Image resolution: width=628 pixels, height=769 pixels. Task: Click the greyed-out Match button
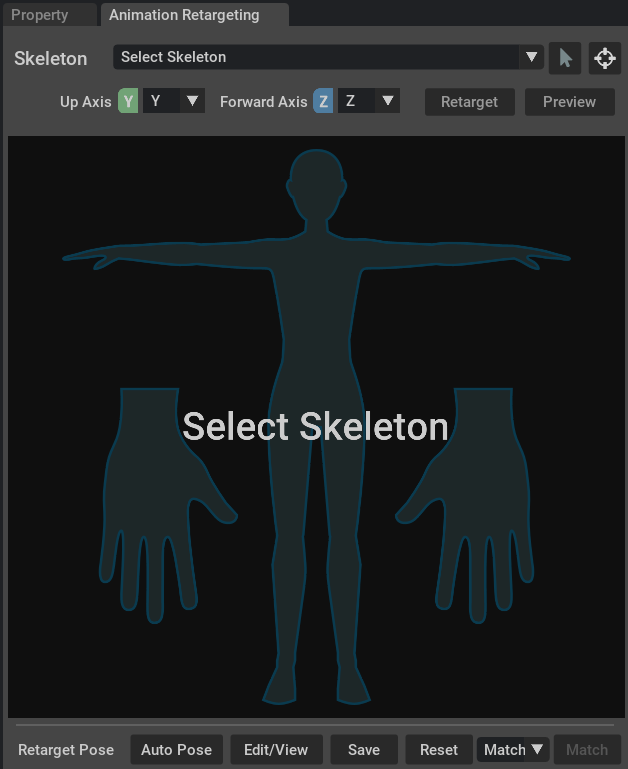point(587,750)
